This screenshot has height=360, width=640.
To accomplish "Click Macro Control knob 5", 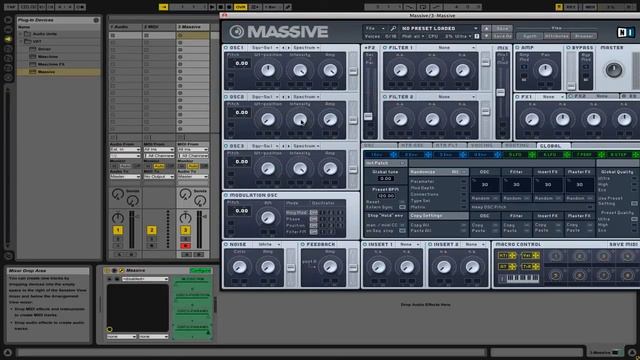I will (556, 276).
